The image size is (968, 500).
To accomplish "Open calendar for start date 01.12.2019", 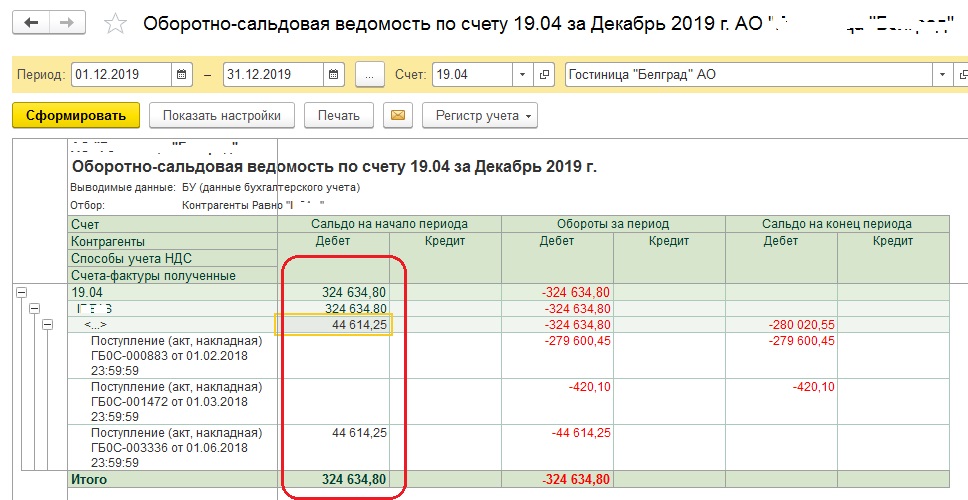I will pos(182,75).
